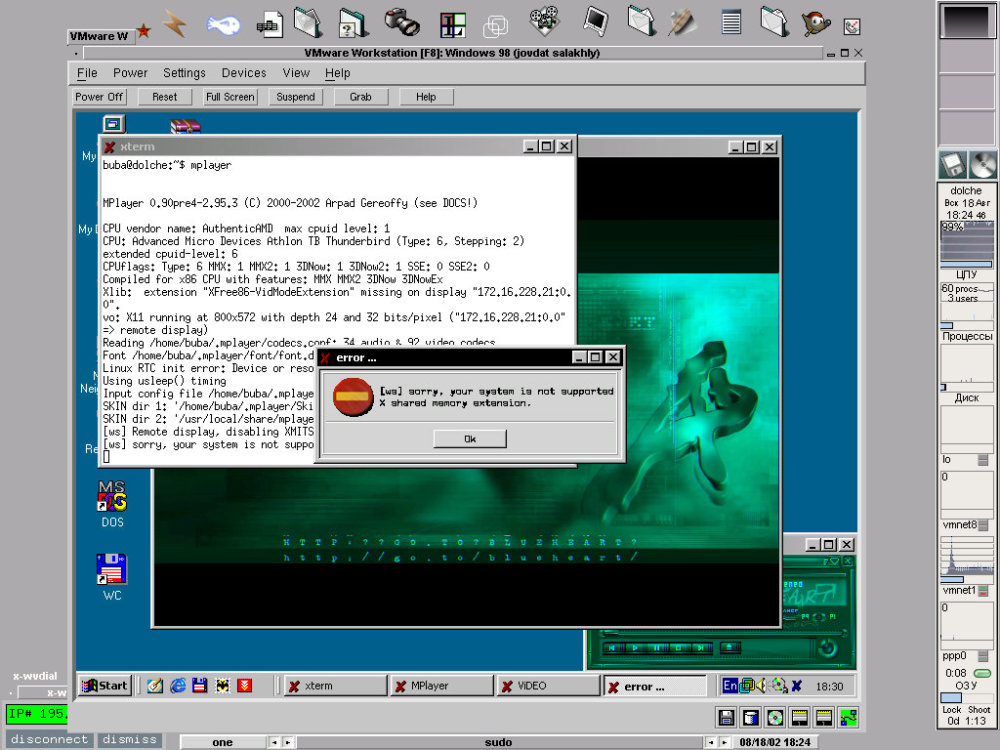Launch the feather quill editor dock icon
Image resolution: width=1000 pixels, height=750 pixels.
tap(681, 22)
